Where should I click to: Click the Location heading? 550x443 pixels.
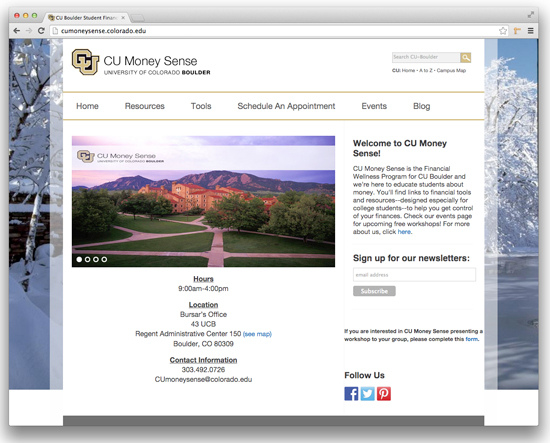[203, 305]
